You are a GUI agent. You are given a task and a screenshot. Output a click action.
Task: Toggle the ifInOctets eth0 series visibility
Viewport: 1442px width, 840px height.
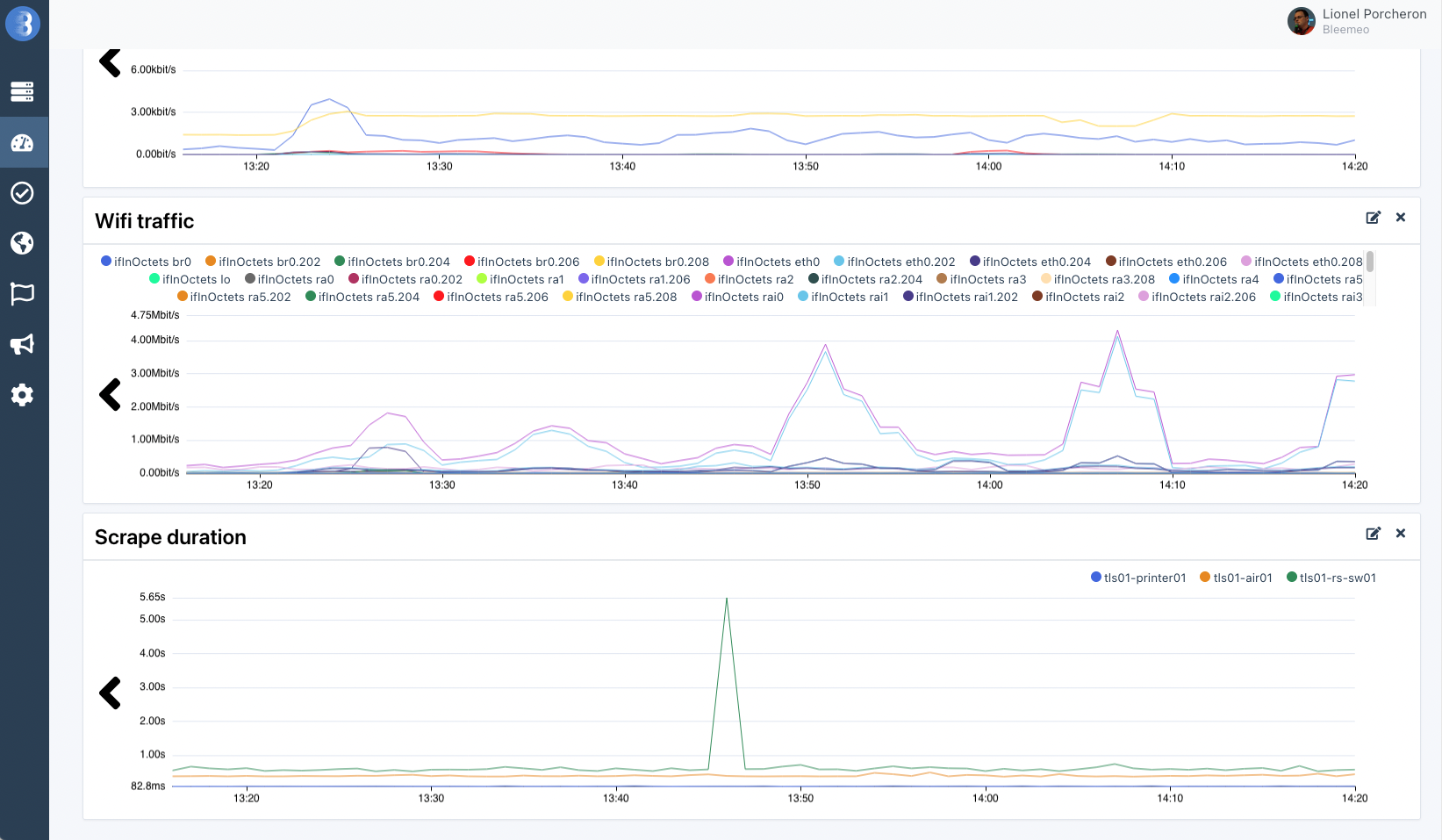[x=771, y=261]
